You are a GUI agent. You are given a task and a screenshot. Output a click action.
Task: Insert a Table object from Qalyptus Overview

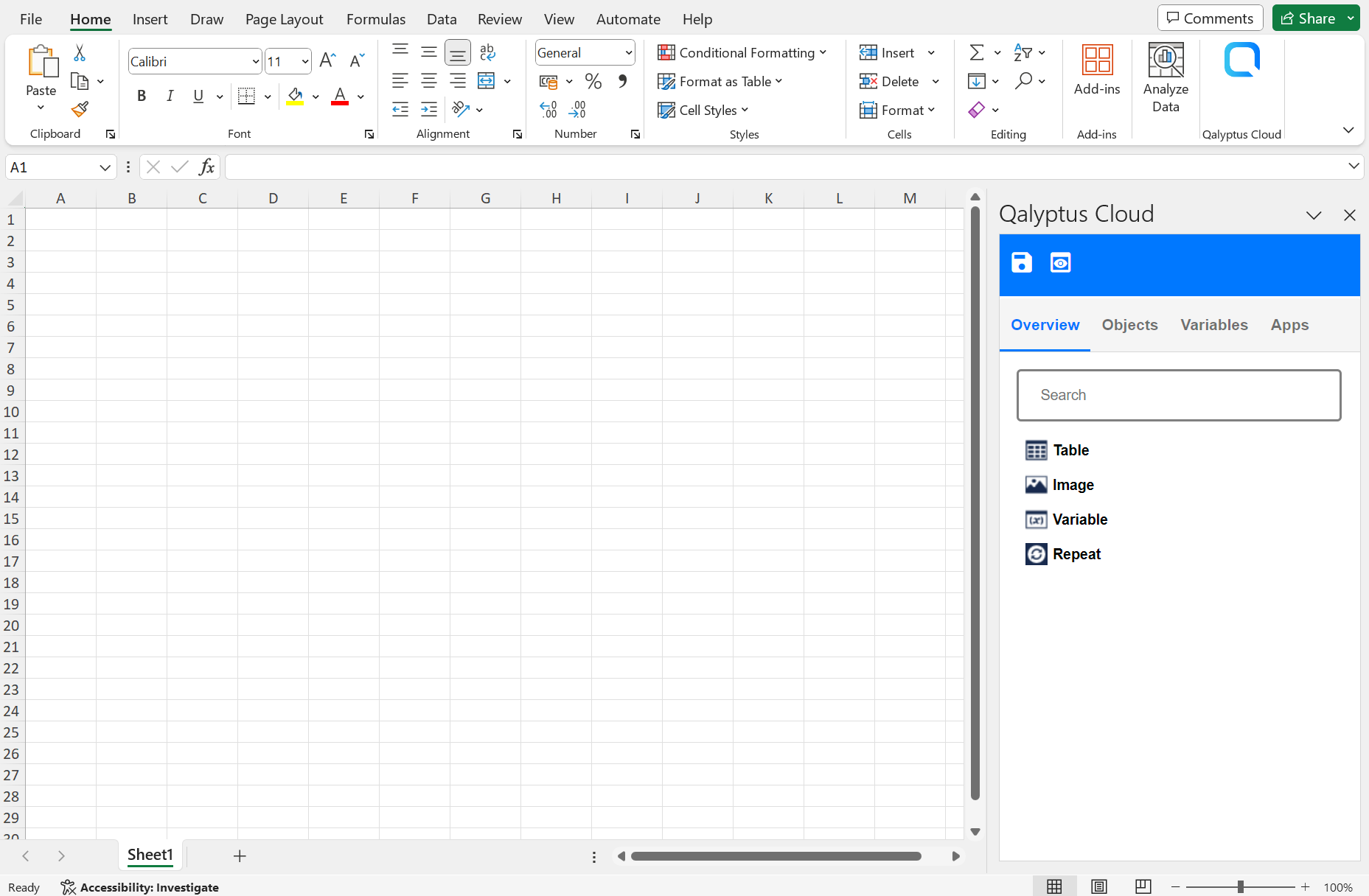[x=1070, y=449]
